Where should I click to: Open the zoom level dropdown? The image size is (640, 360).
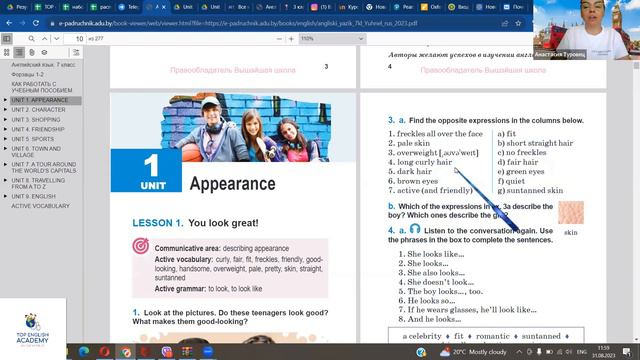[x=332, y=39]
